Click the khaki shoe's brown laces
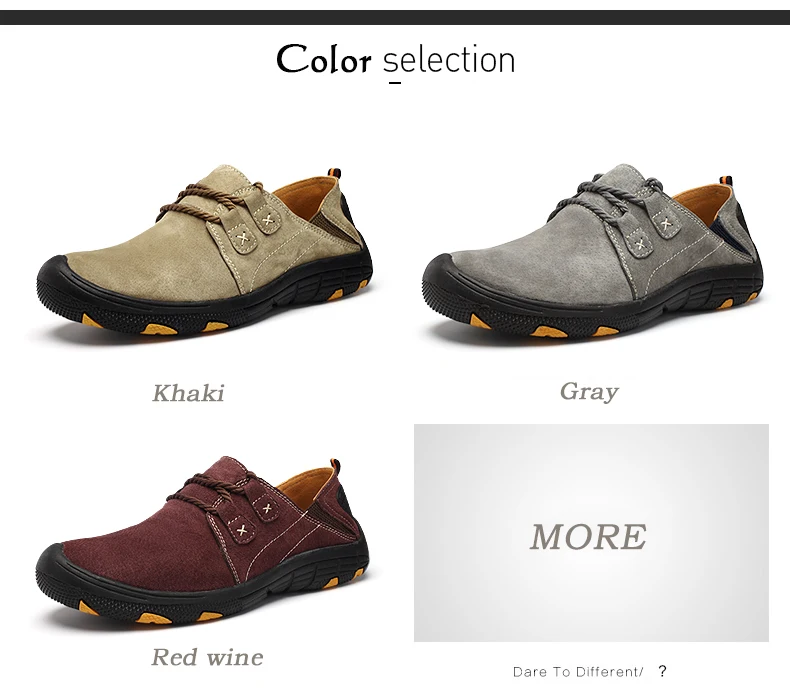Screen dimensions: 790x696 click(x=209, y=202)
